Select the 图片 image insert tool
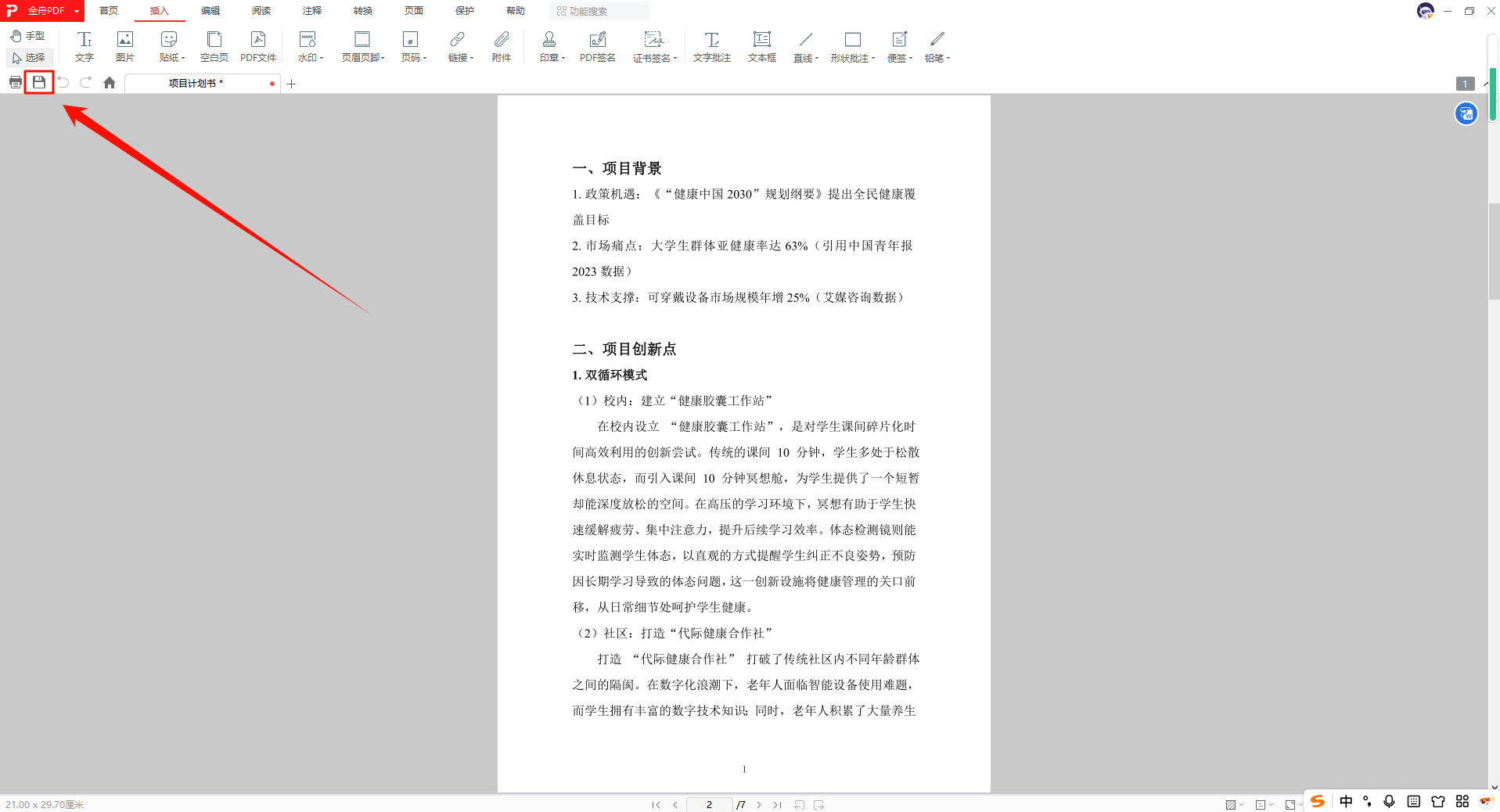Image resolution: width=1500 pixels, height=812 pixels. [x=124, y=46]
